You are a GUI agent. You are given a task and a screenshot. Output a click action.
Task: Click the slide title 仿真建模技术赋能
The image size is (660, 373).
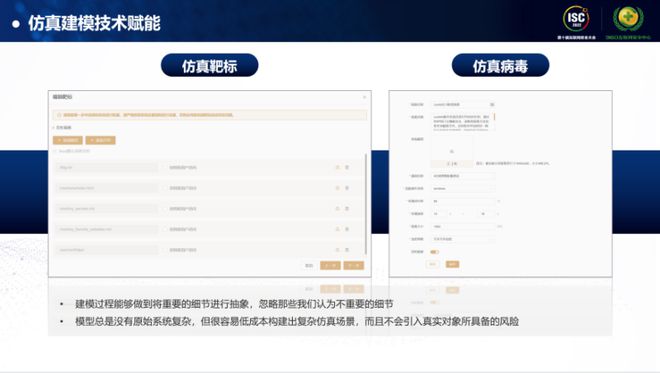tap(94, 23)
